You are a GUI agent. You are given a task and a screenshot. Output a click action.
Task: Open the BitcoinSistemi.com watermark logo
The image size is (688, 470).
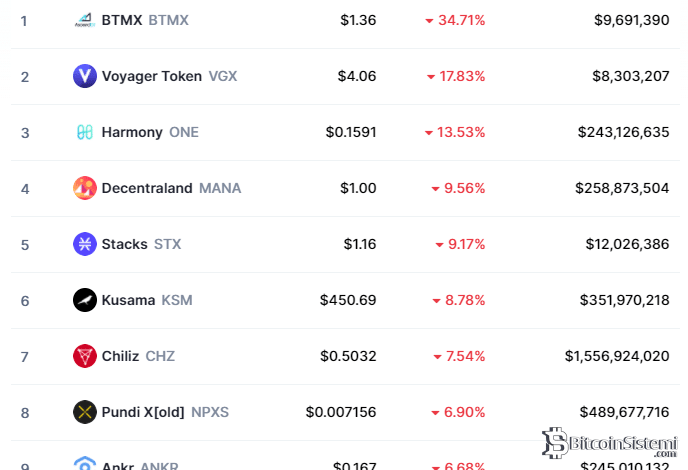610,443
